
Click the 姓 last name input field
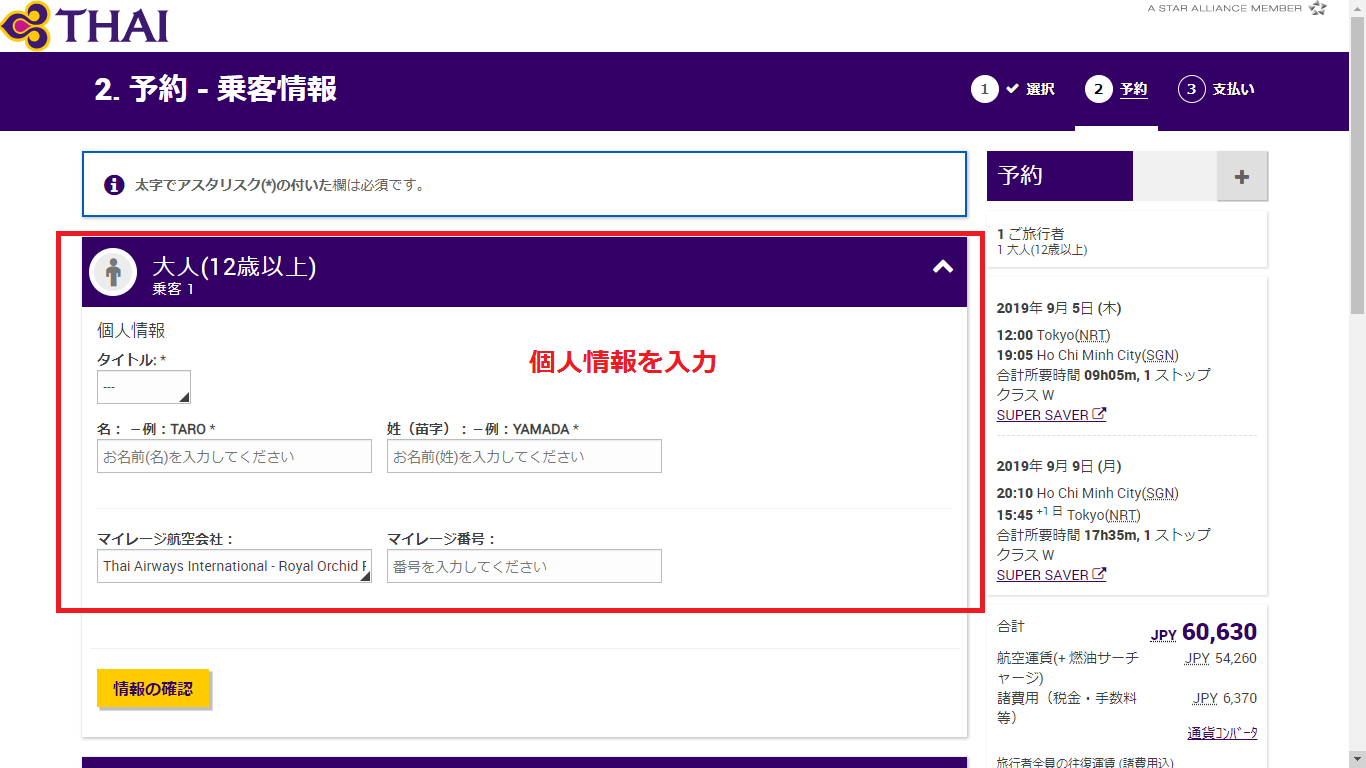524,457
